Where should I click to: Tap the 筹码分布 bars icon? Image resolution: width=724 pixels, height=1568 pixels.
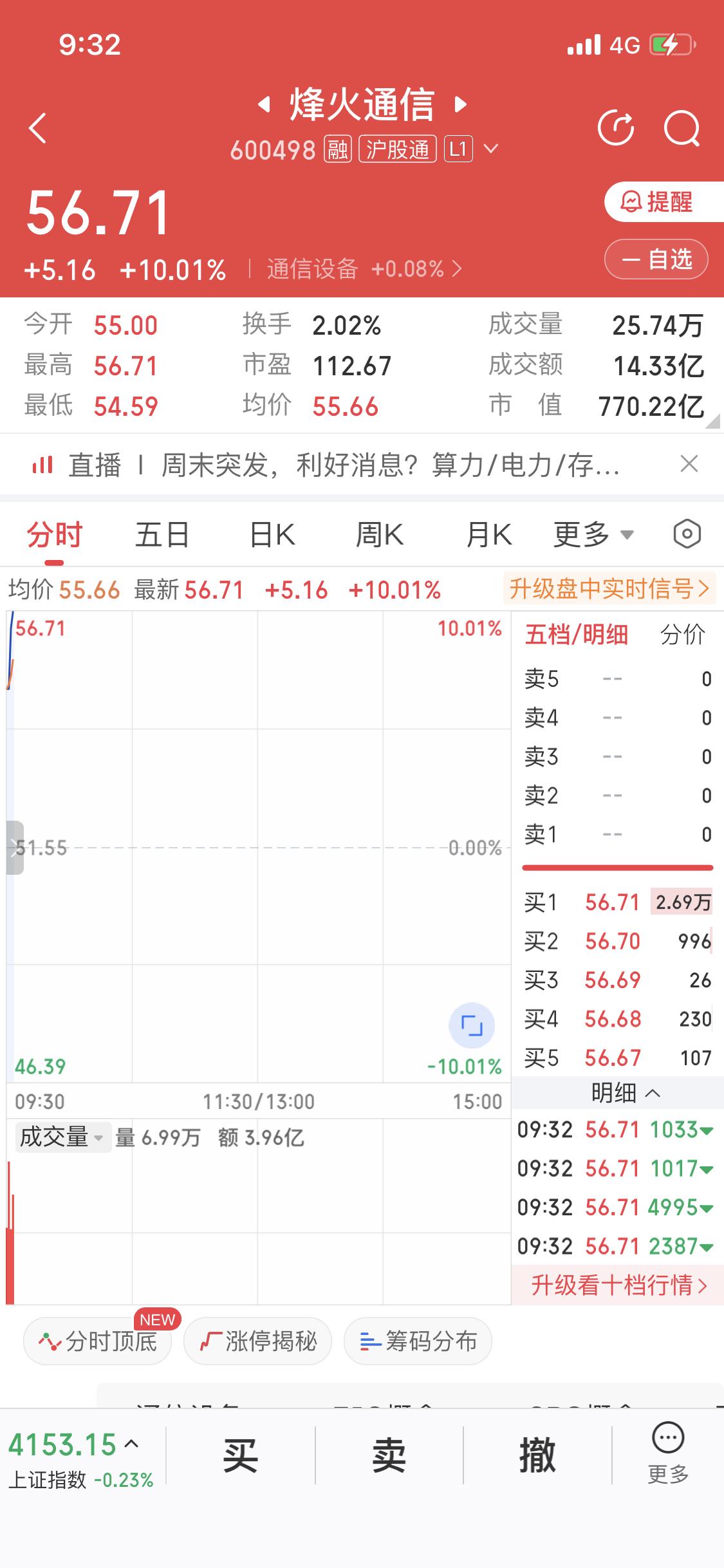pyautogui.click(x=370, y=1342)
